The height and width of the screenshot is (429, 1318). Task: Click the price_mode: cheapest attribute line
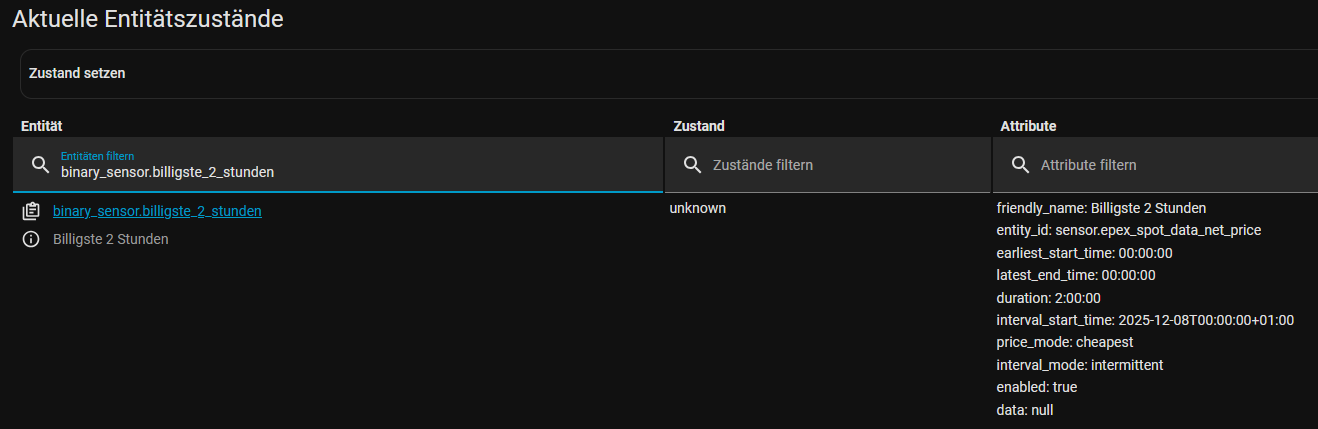click(x=1064, y=342)
